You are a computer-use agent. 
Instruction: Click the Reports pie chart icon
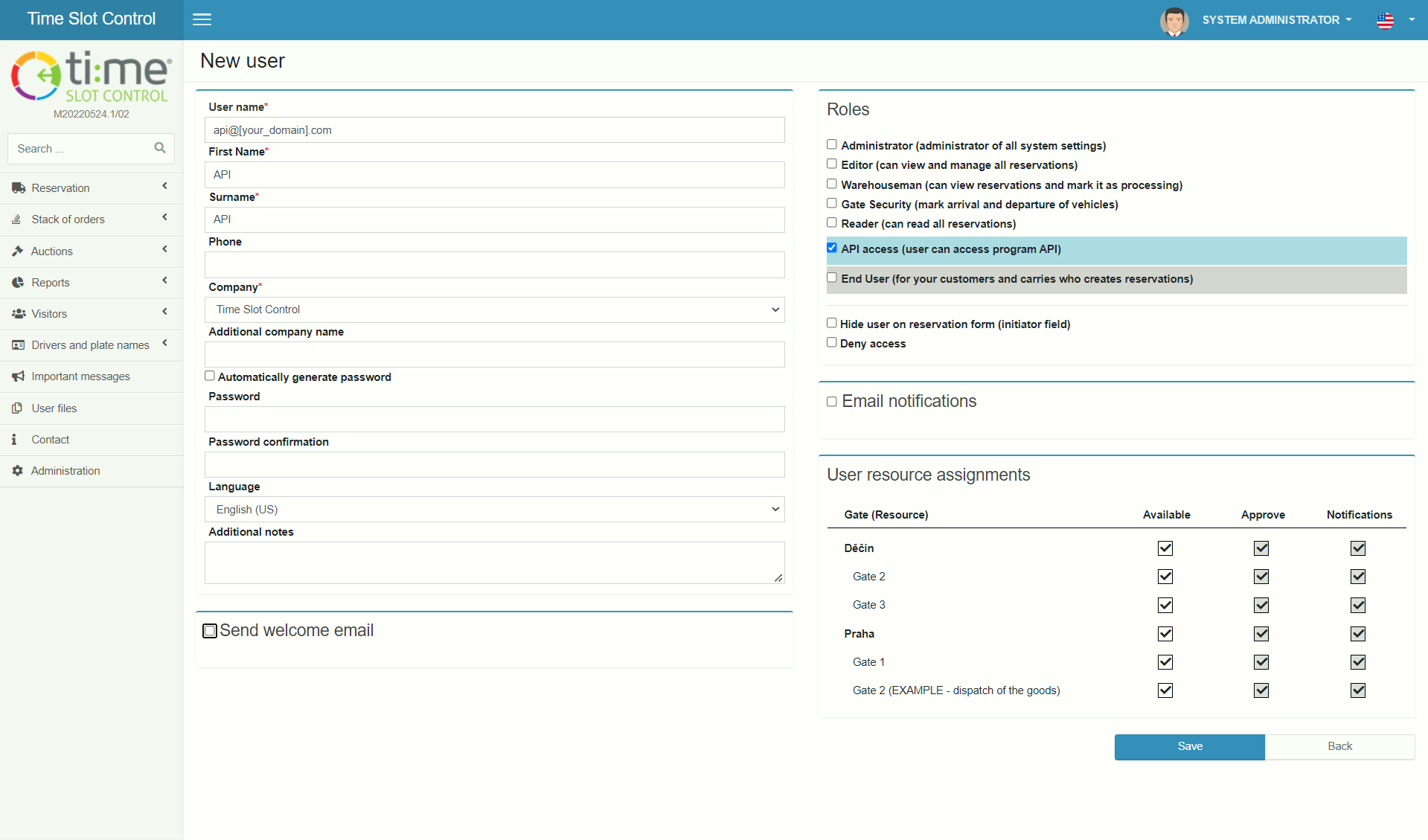click(x=18, y=283)
